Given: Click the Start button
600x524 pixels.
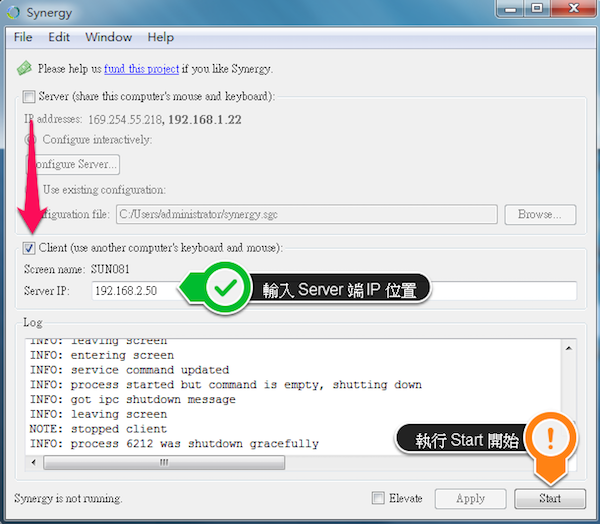Looking at the screenshot, I should click(550, 498).
